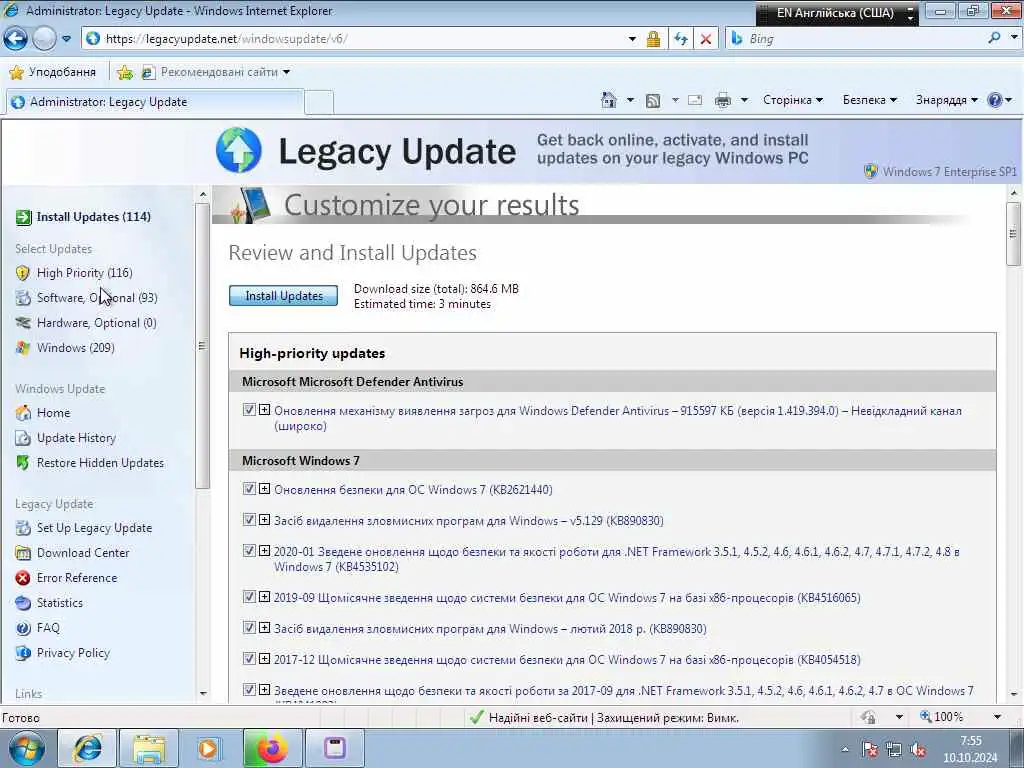This screenshot has height=768, width=1024.
Task: Uncheck the Windows Defender Antivirus update checkbox
Action: pyautogui.click(x=249, y=409)
